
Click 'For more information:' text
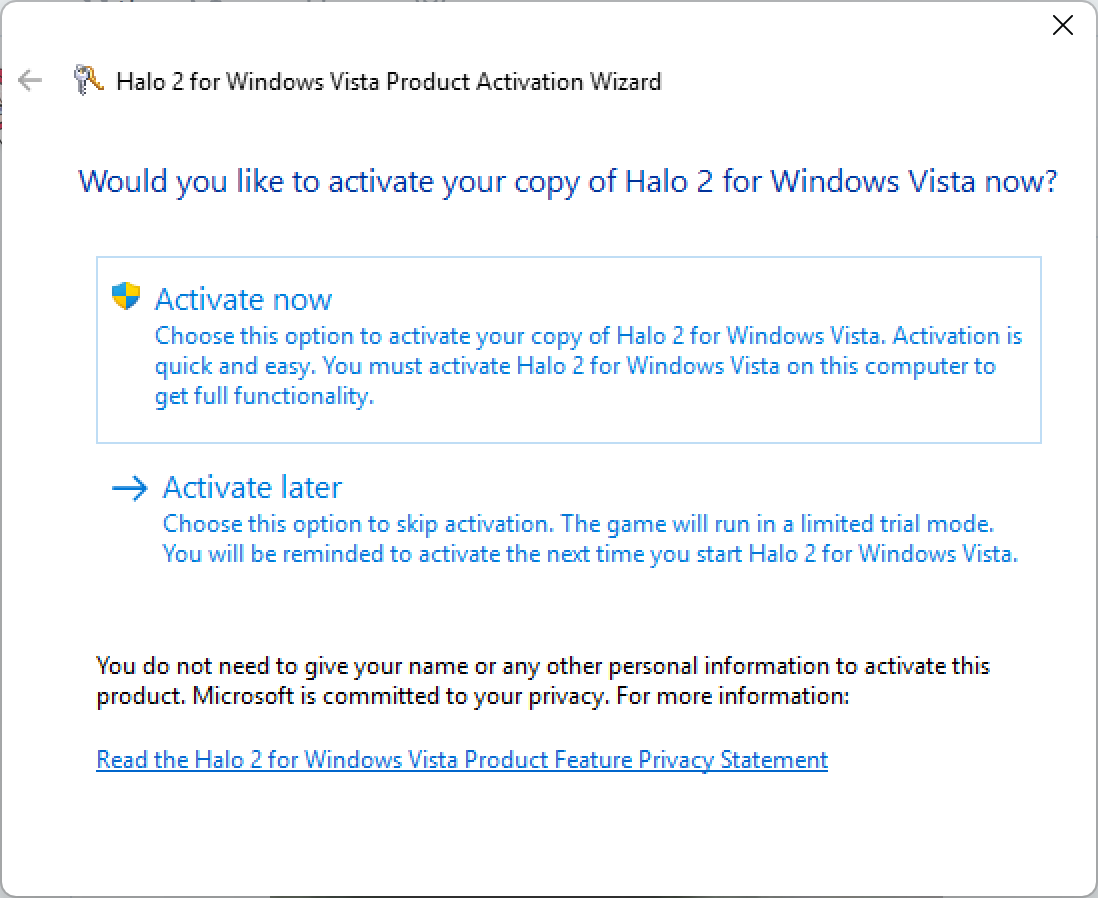point(732,696)
